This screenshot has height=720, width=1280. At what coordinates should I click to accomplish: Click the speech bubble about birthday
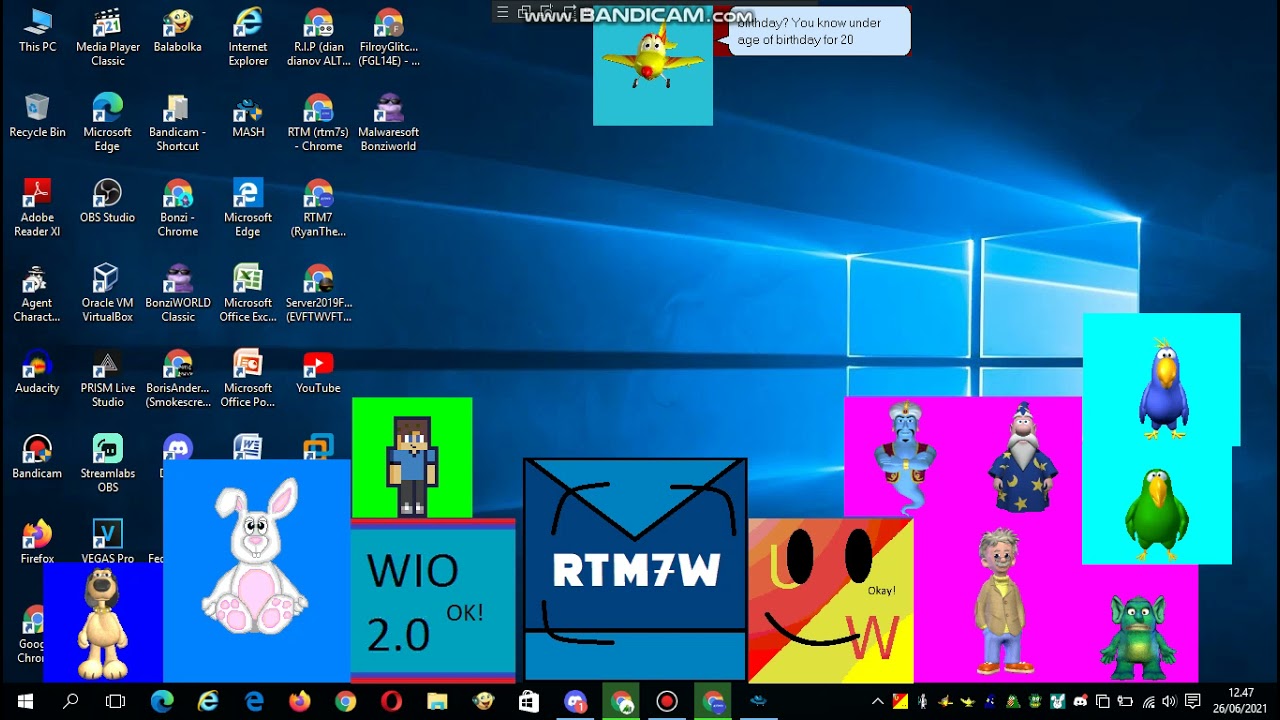tap(820, 32)
